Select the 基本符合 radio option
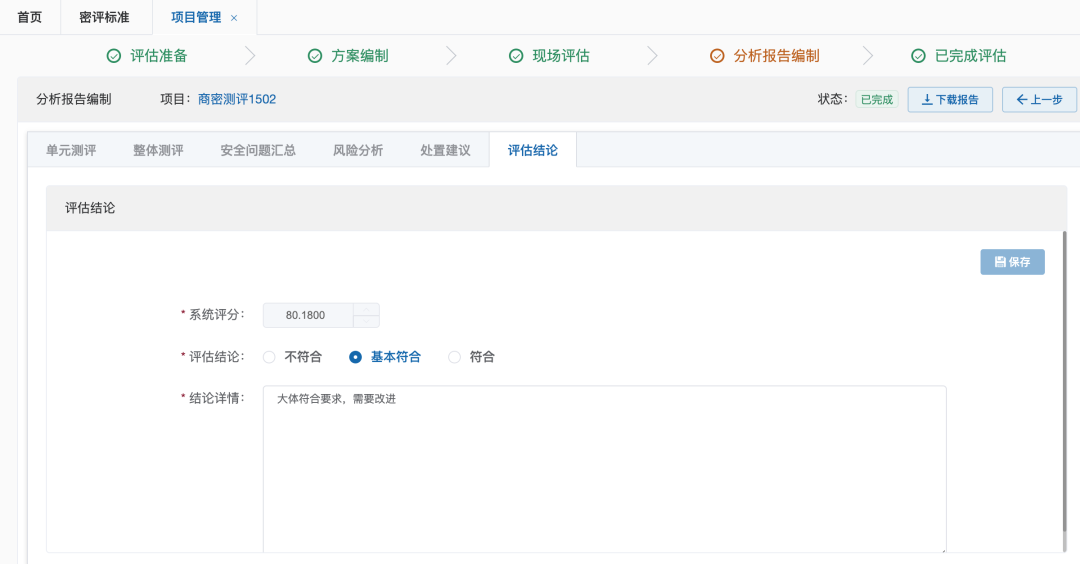Viewport: 1080px width, 564px height. coord(355,357)
